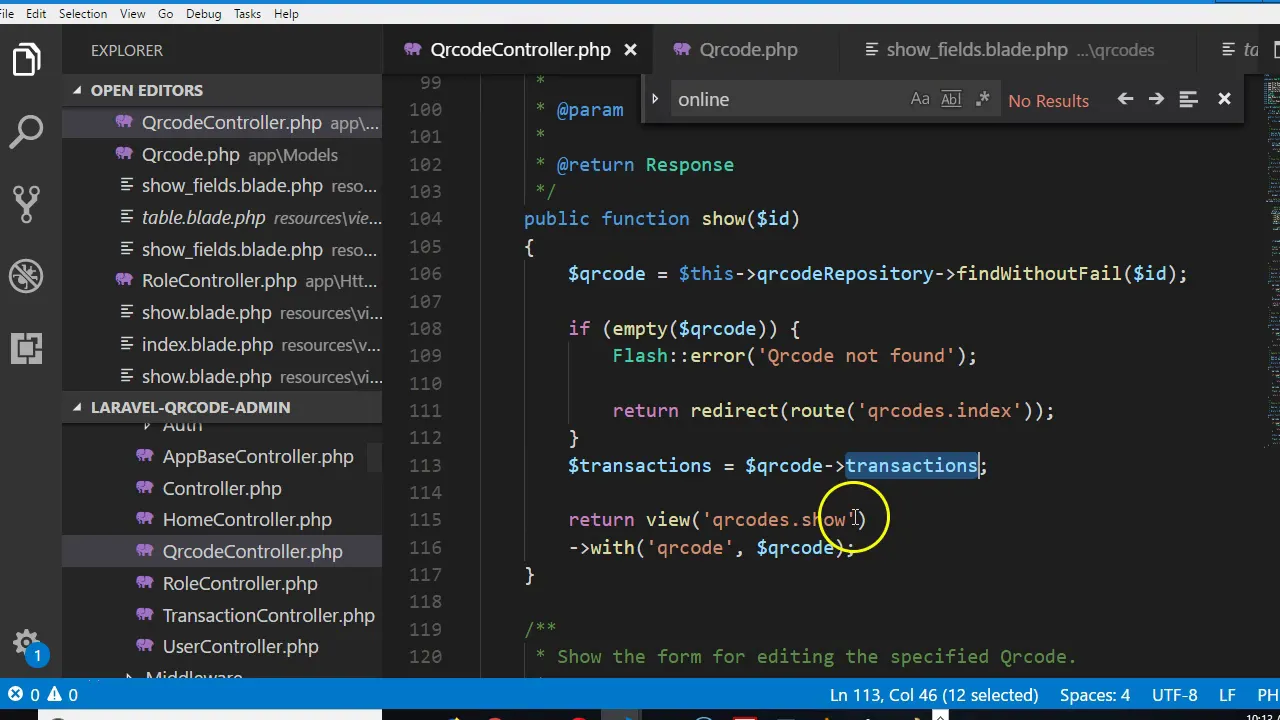1280x720 pixels.
Task: Open the Source Control view
Action: [27, 203]
